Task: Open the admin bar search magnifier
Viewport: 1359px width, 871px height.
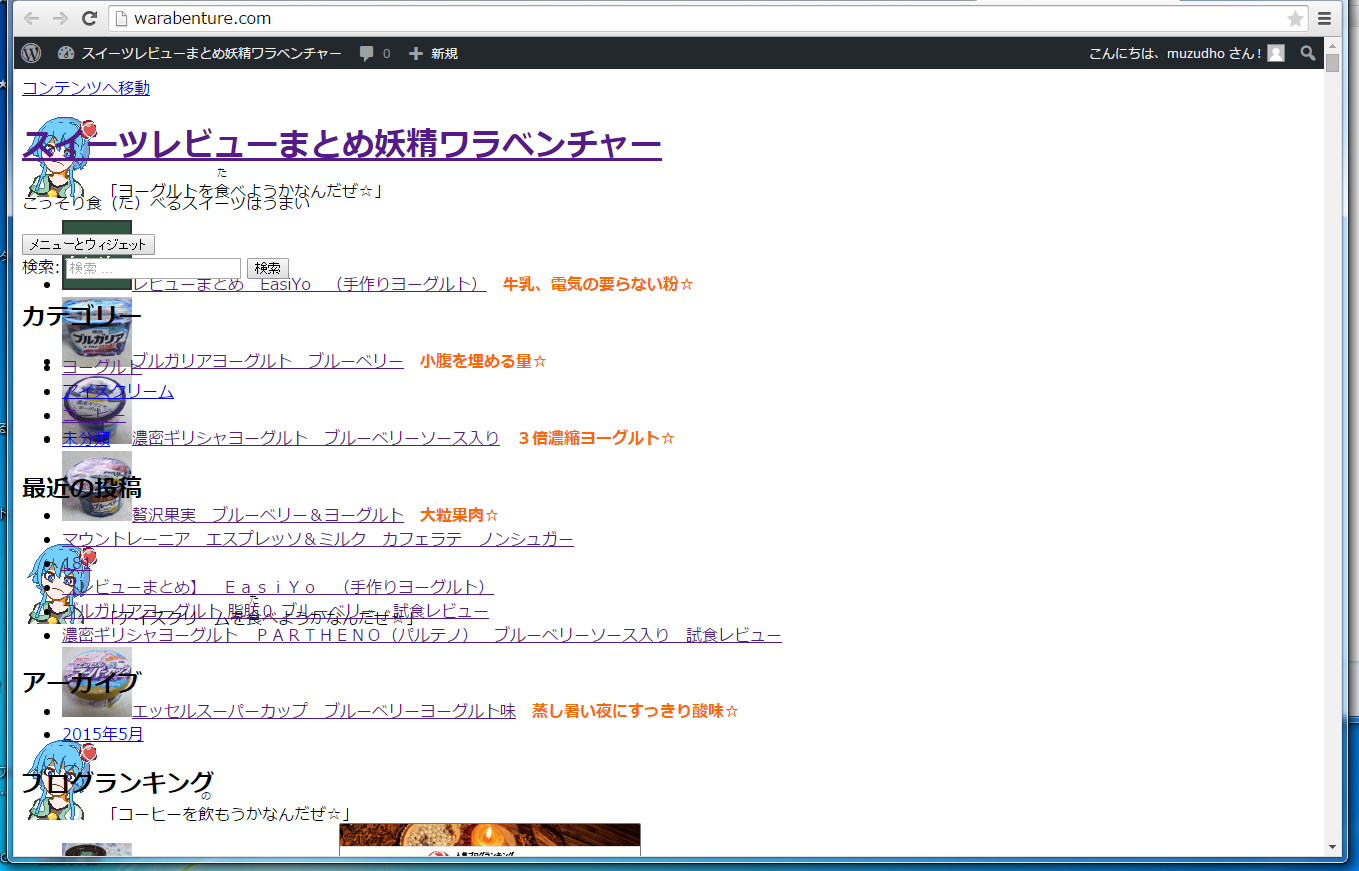Action: click(x=1308, y=53)
